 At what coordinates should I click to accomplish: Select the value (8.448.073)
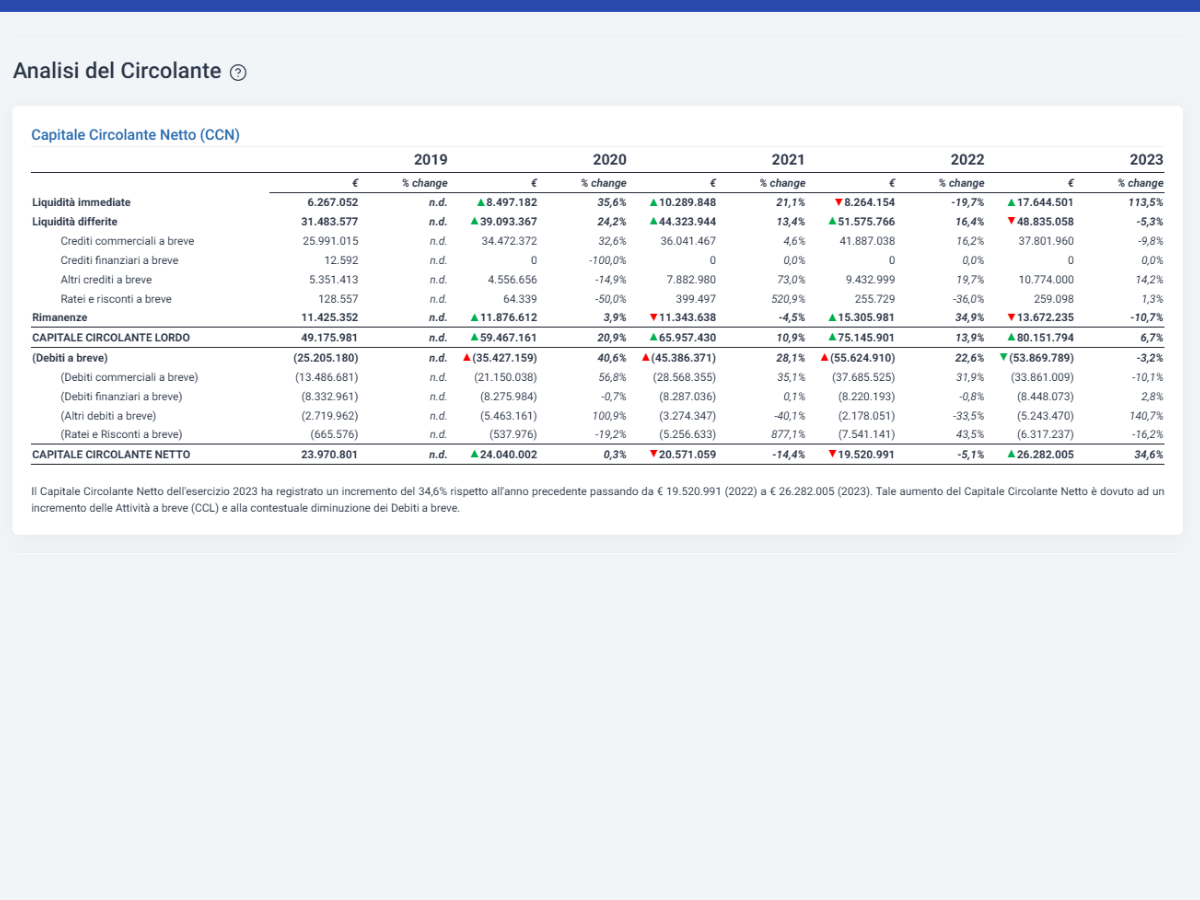1046,396
